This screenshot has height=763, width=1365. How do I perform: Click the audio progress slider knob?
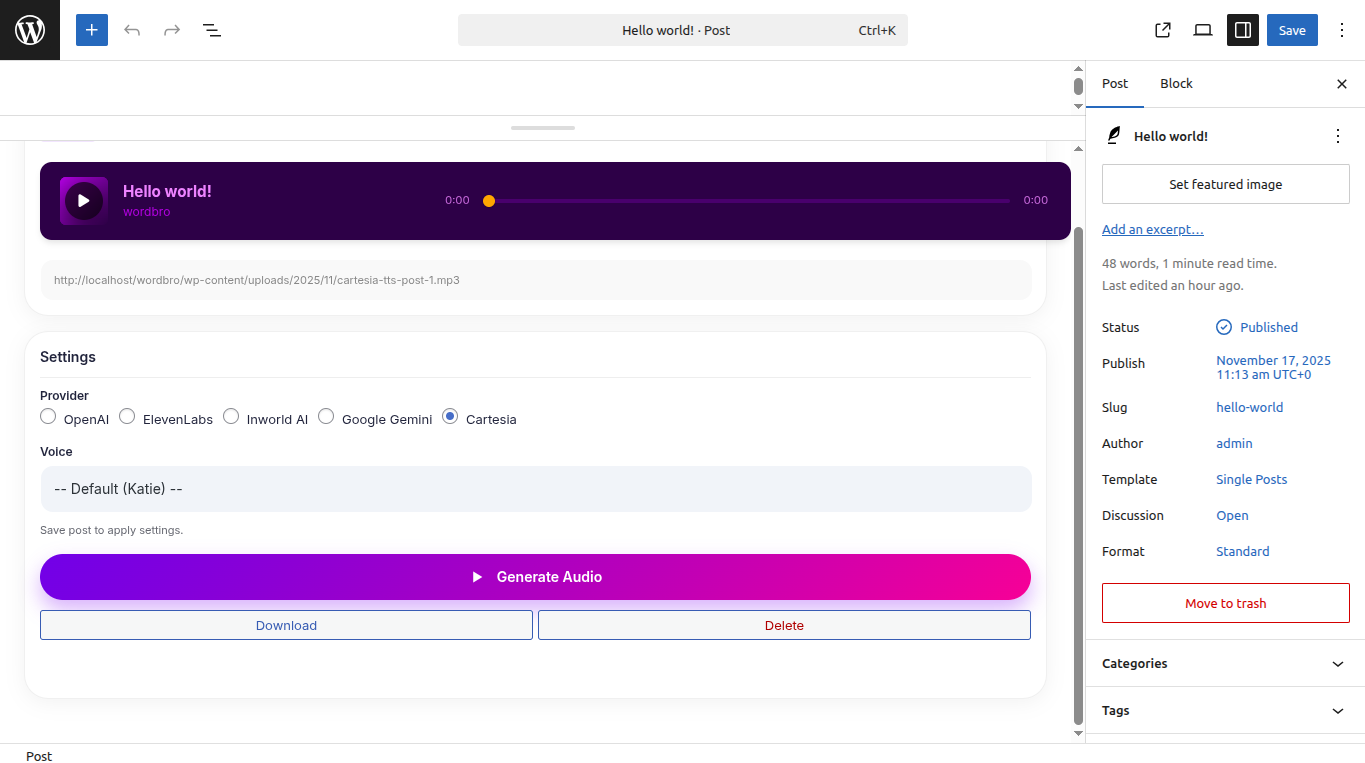click(x=489, y=201)
